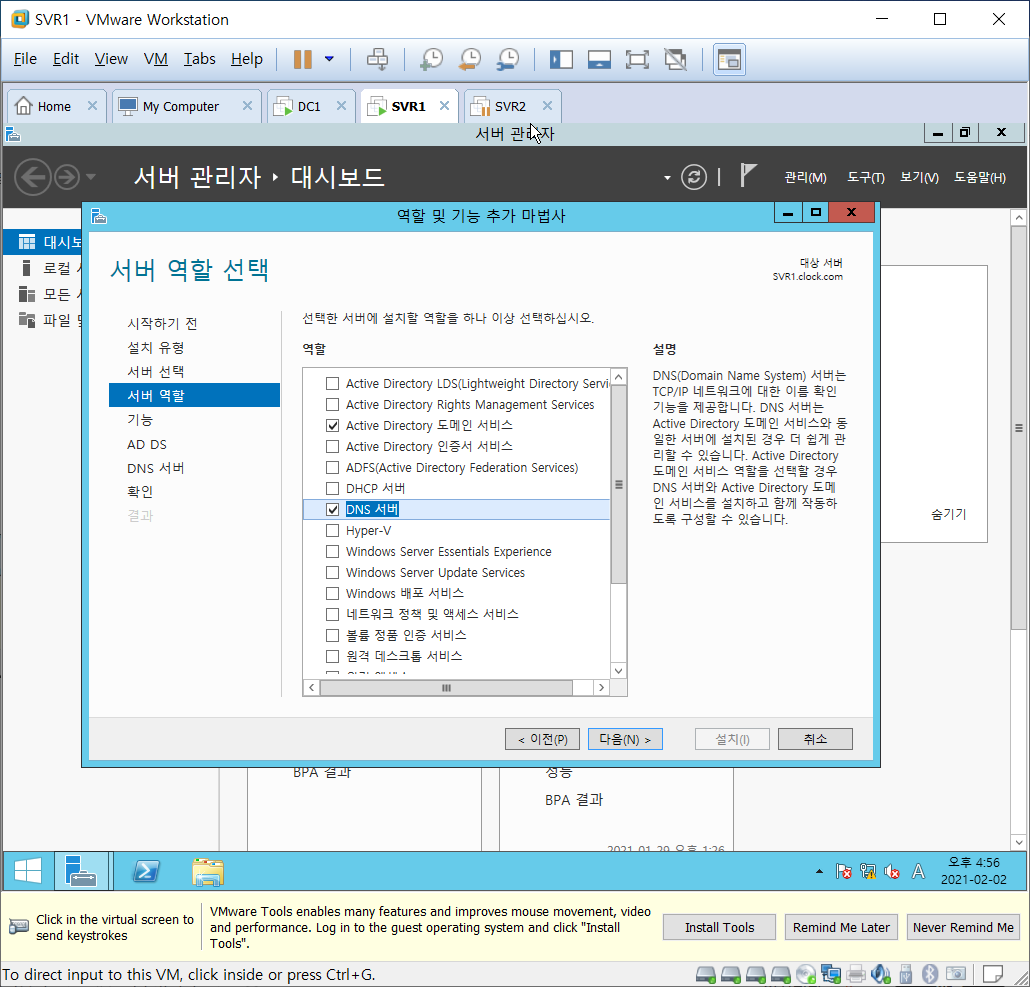The image size is (1030, 987).
Task: Click the Unity mode toolbar icon
Action: tap(675, 60)
